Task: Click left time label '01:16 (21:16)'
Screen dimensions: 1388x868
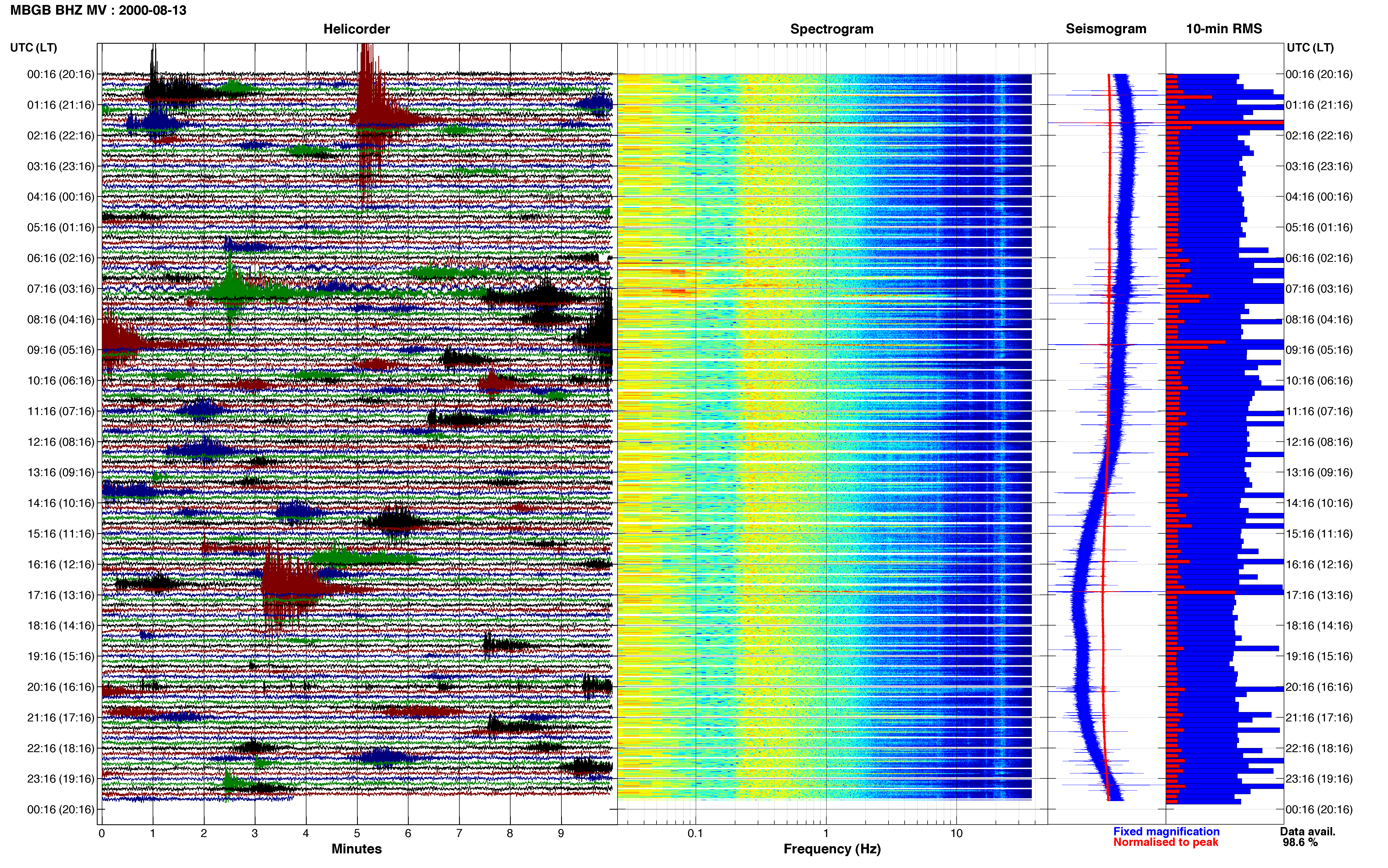Action: point(61,105)
